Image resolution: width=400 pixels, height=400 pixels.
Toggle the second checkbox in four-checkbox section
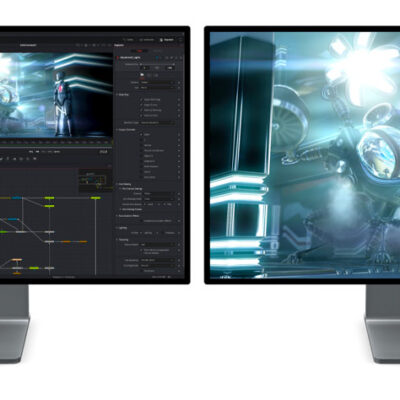pyautogui.click(x=141, y=105)
